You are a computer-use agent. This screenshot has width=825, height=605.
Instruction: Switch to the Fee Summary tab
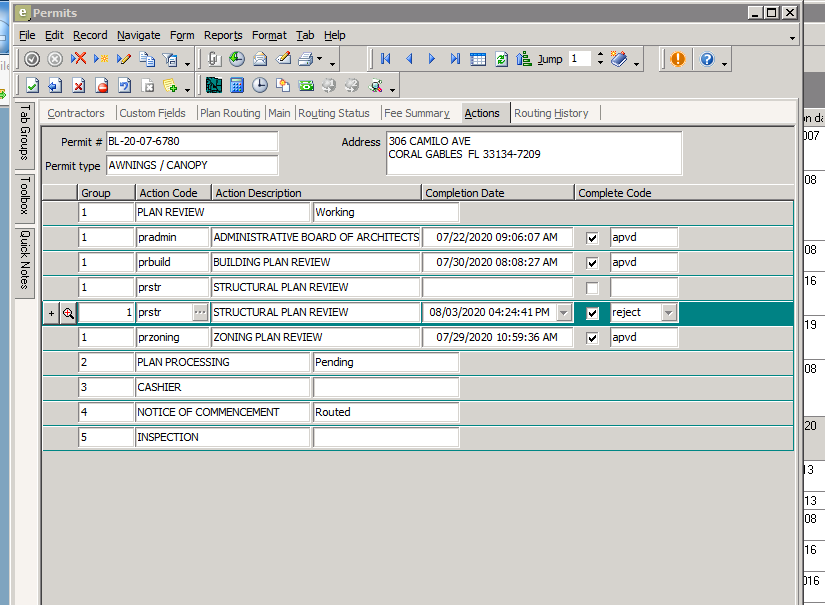point(417,113)
